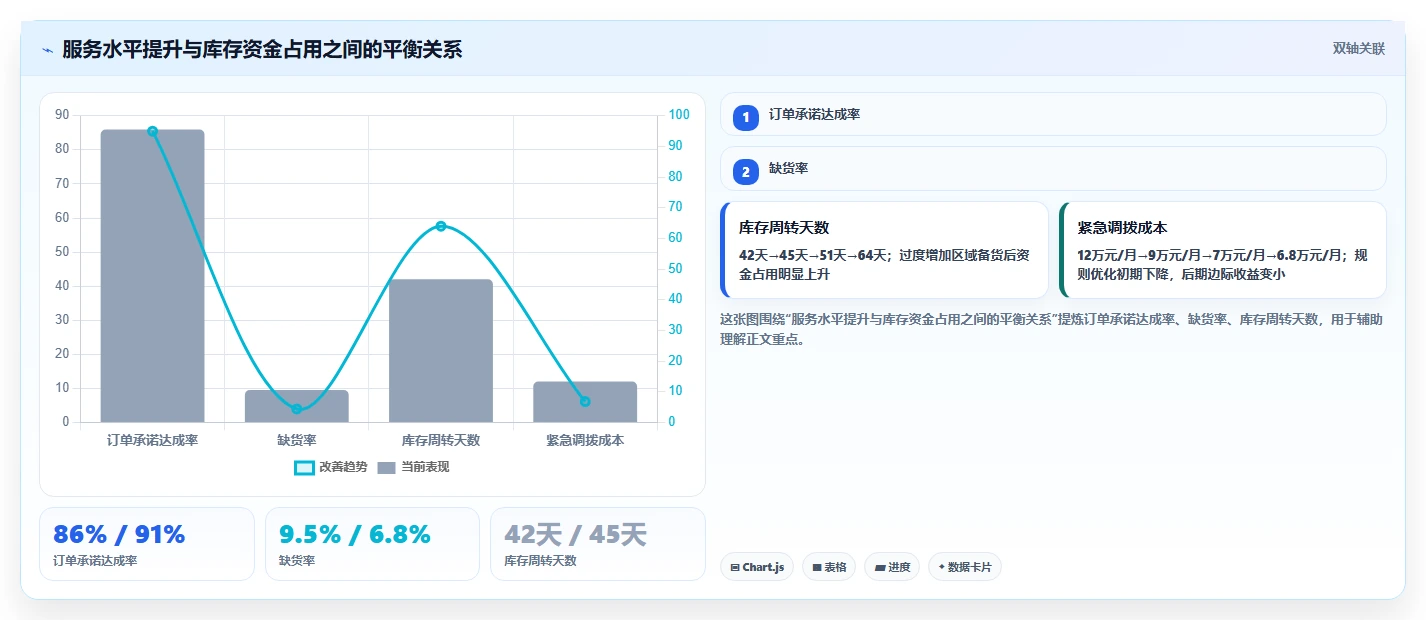Select the 缺货率 list row
1426x620 pixels.
pos(1053,168)
